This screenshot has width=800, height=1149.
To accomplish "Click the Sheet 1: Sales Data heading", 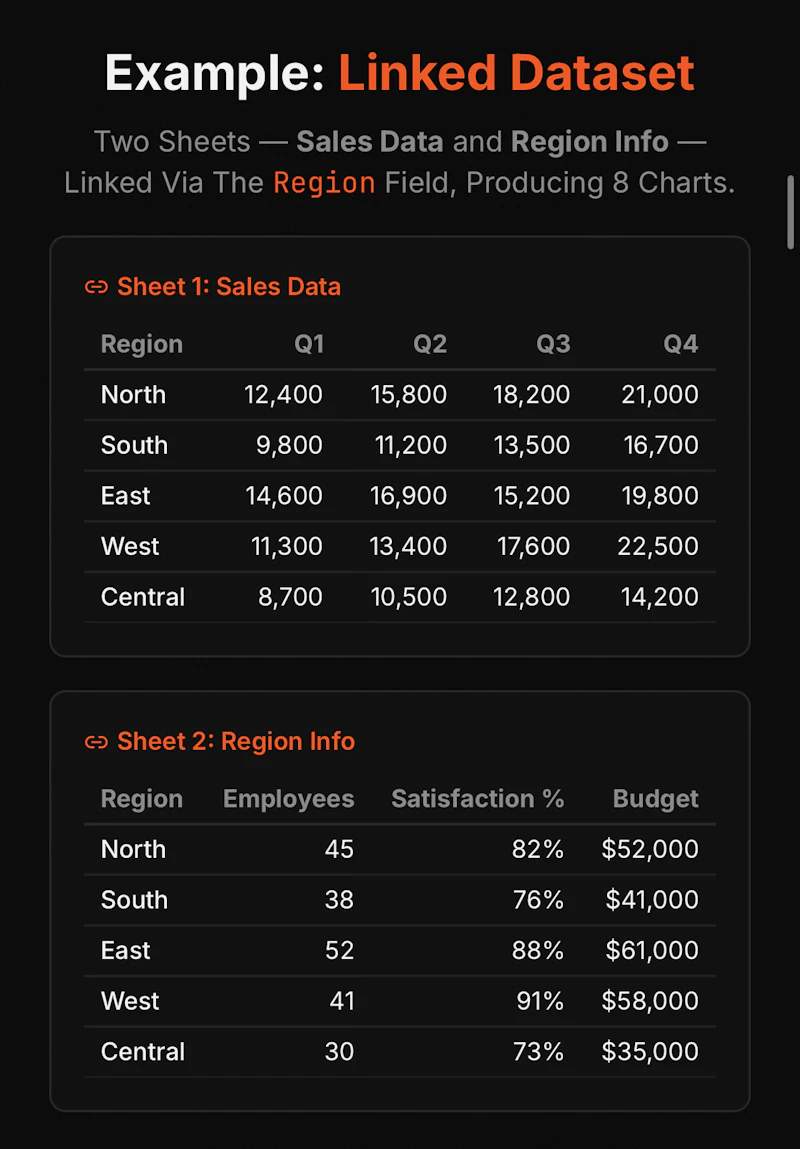I will 229,287.
